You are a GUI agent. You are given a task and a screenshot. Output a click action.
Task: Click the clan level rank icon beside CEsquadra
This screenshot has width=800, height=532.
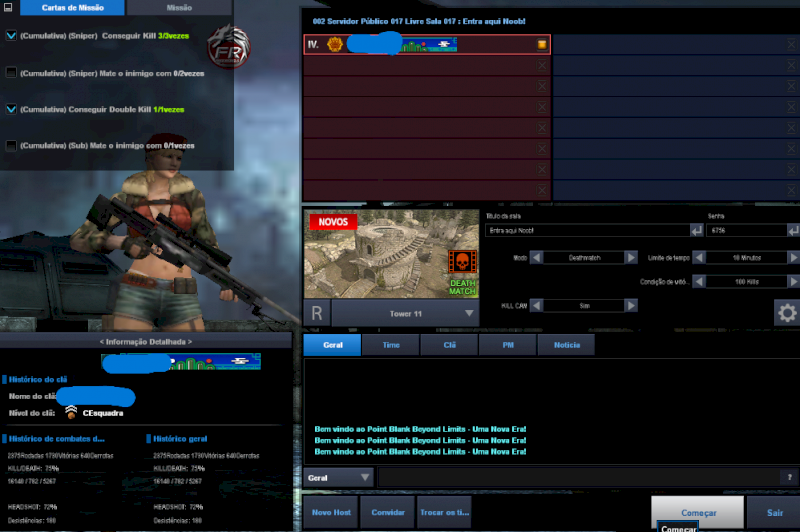(x=71, y=412)
